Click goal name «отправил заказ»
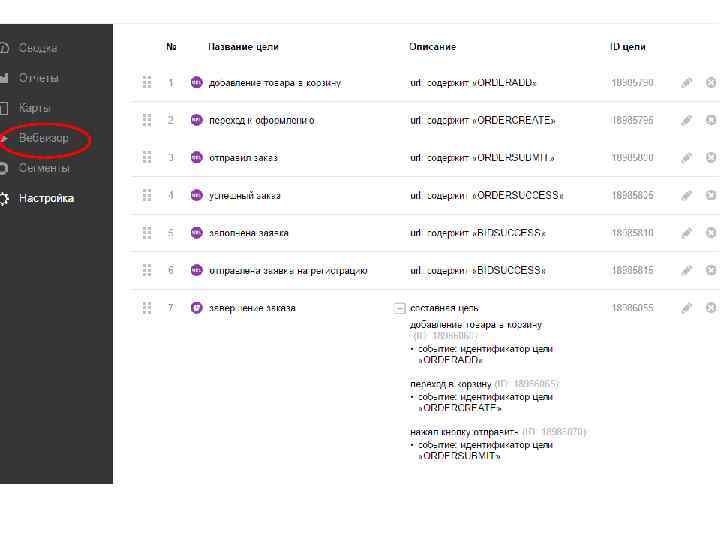The width and height of the screenshot is (720, 540). [x=243, y=158]
